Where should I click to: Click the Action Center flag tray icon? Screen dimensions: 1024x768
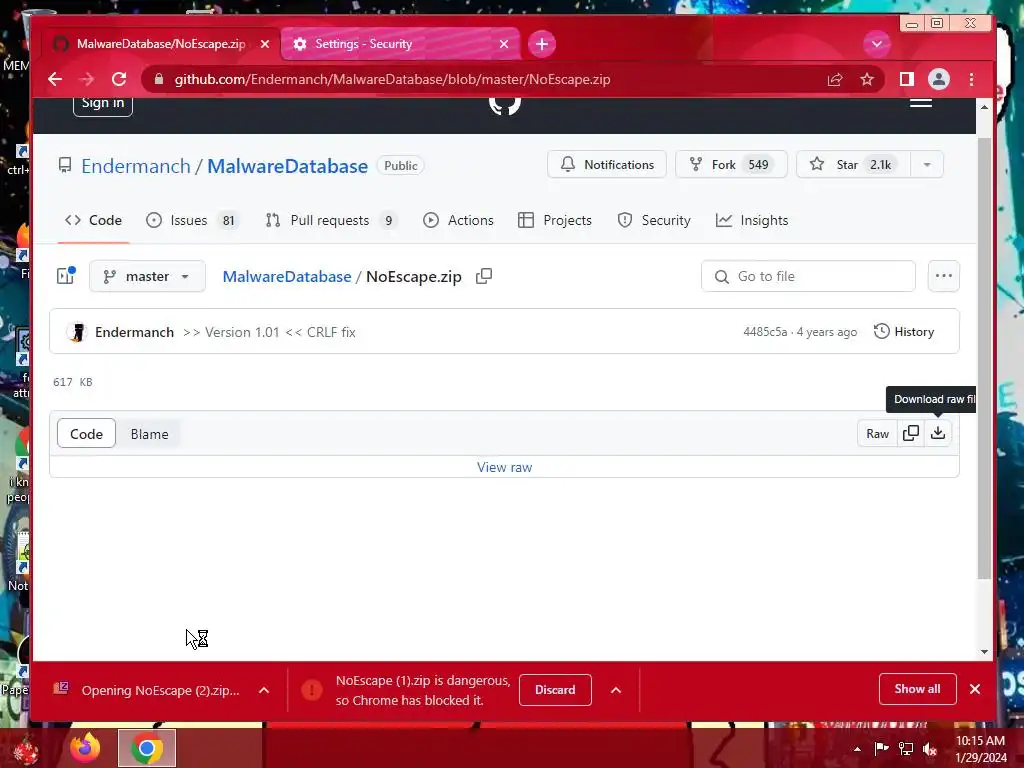click(882, 749)
